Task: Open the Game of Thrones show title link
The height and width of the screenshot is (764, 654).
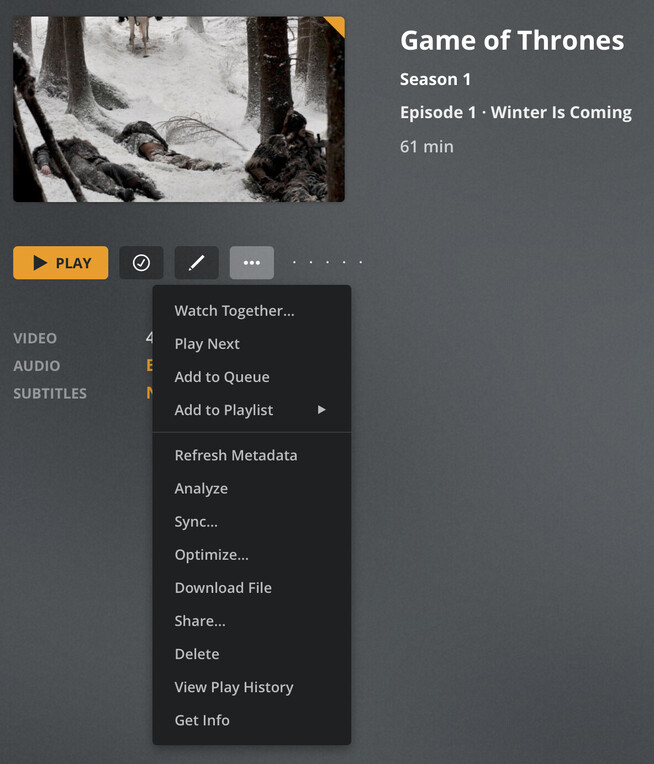Action: coord(512,40)
